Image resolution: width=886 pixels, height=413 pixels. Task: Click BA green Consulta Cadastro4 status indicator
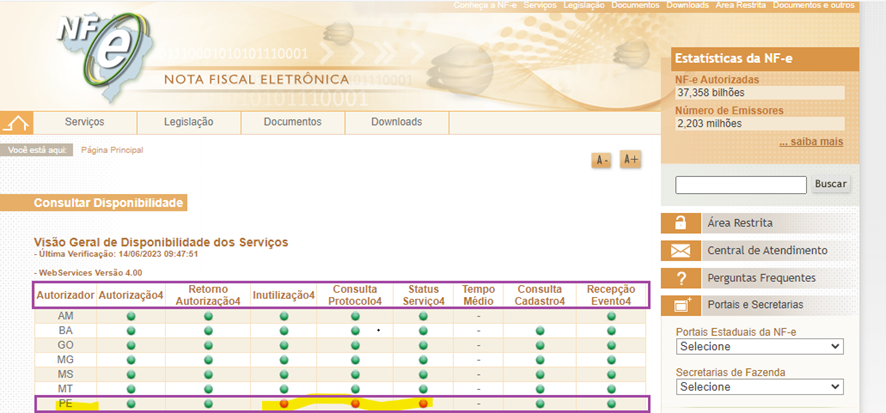(540, 331)
